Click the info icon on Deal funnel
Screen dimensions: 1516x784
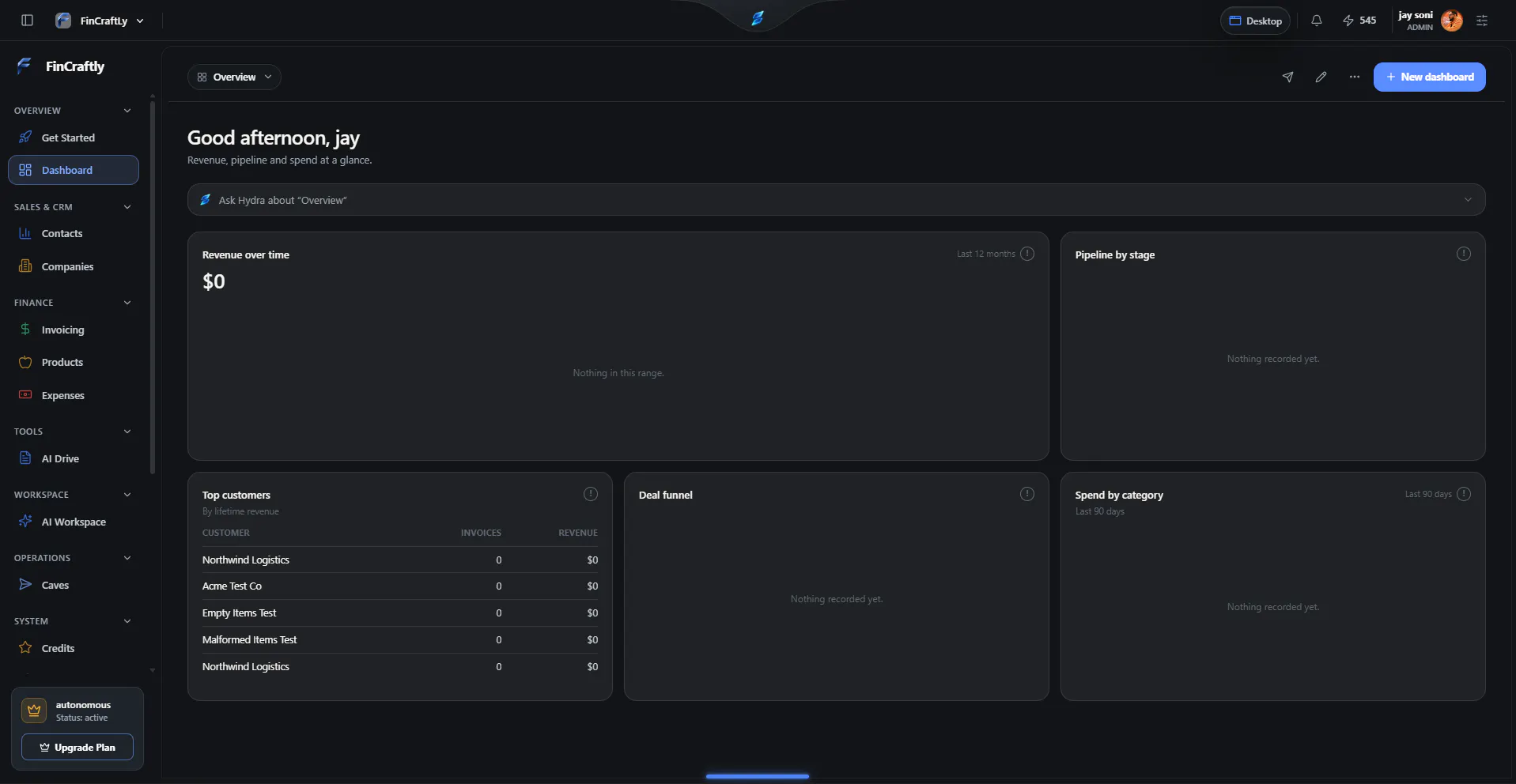(x=1027, y=494)
